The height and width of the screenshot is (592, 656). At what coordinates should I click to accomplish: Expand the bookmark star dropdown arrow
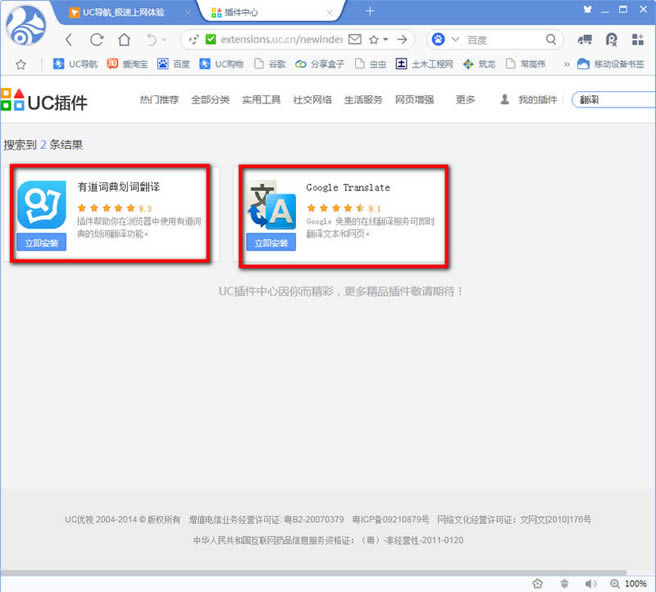pos(385,40)
